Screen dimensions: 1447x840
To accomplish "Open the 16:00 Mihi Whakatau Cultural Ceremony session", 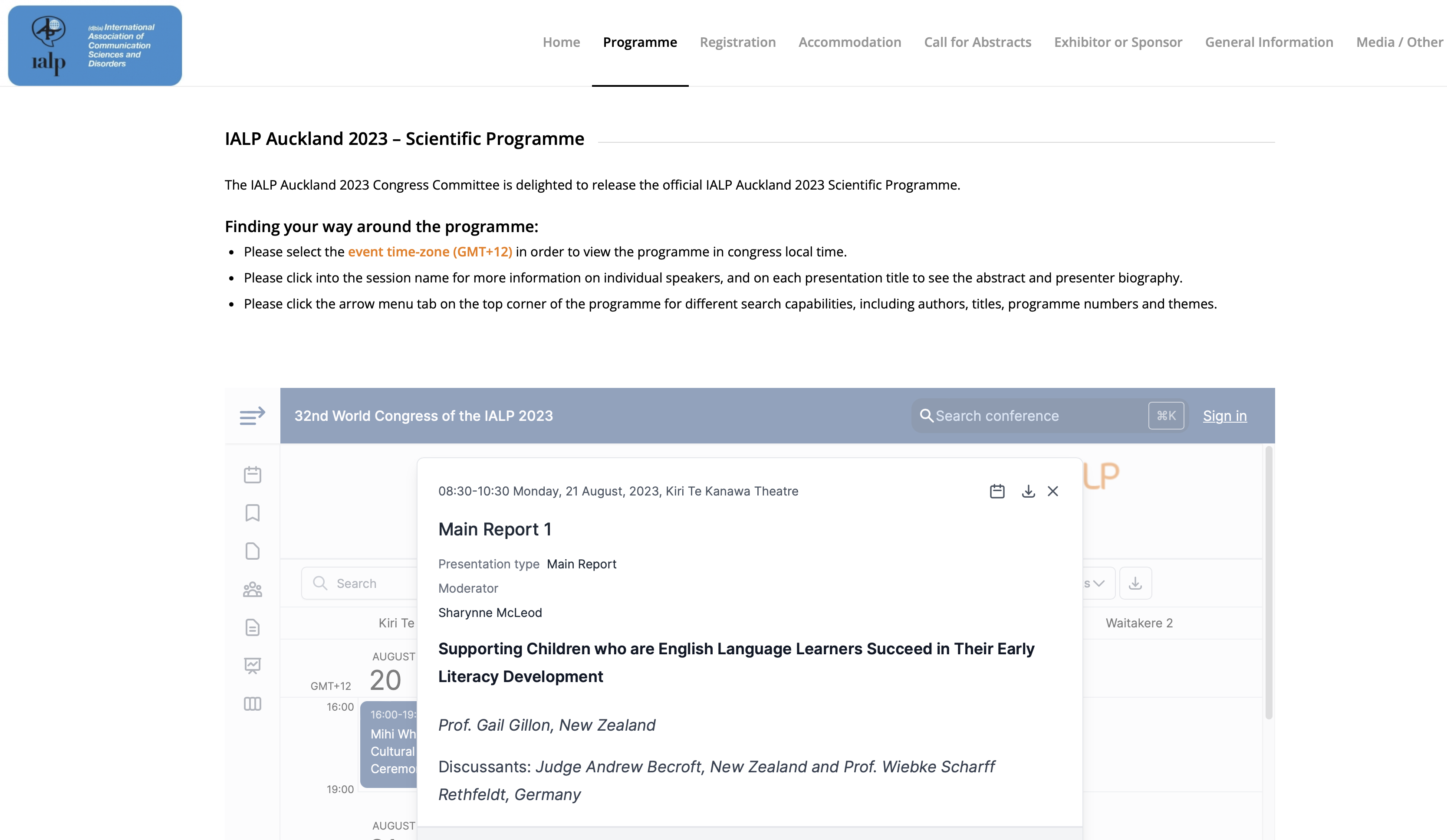I will (389, 744).
